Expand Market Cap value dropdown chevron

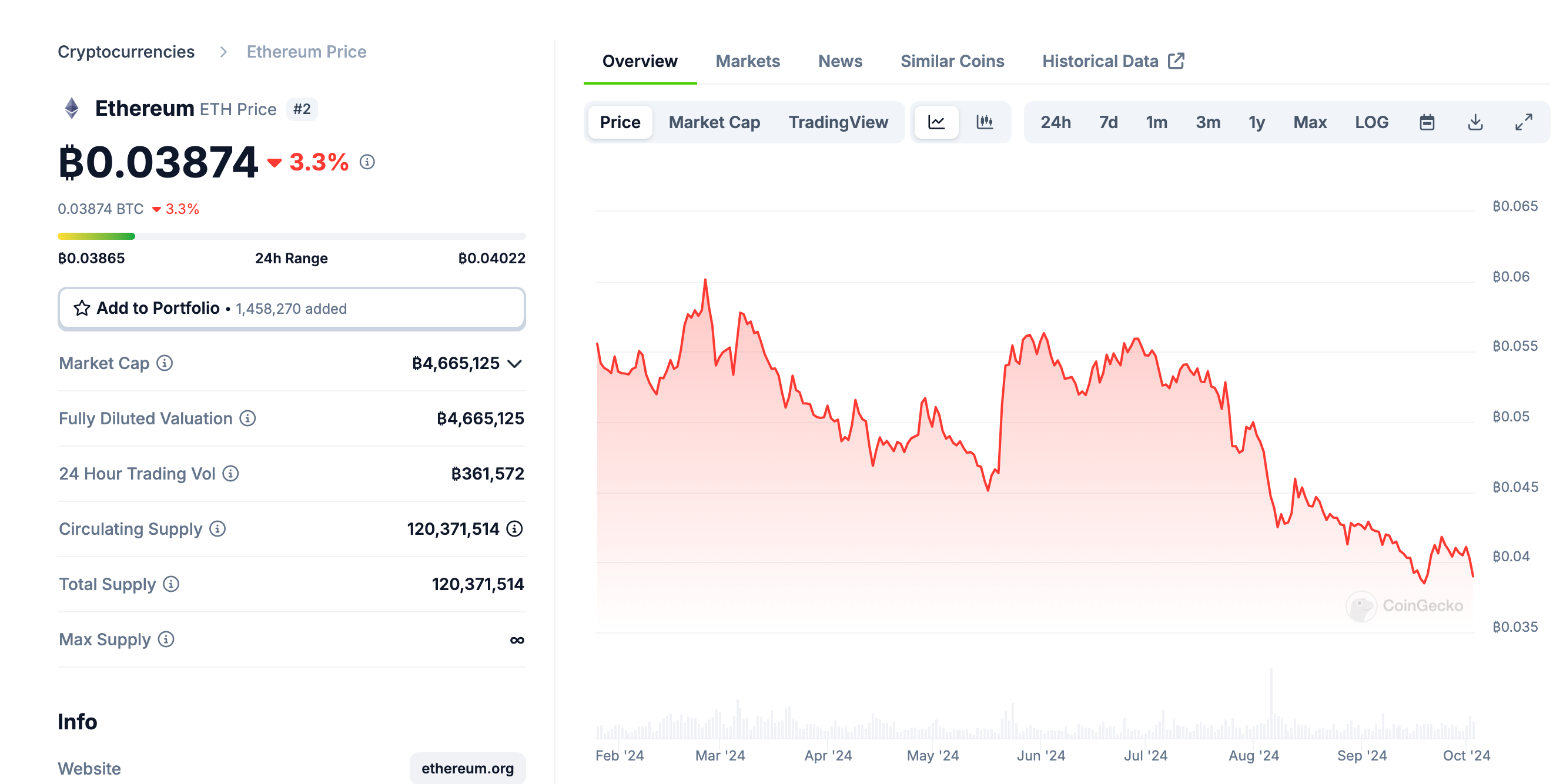pos(515,363)
